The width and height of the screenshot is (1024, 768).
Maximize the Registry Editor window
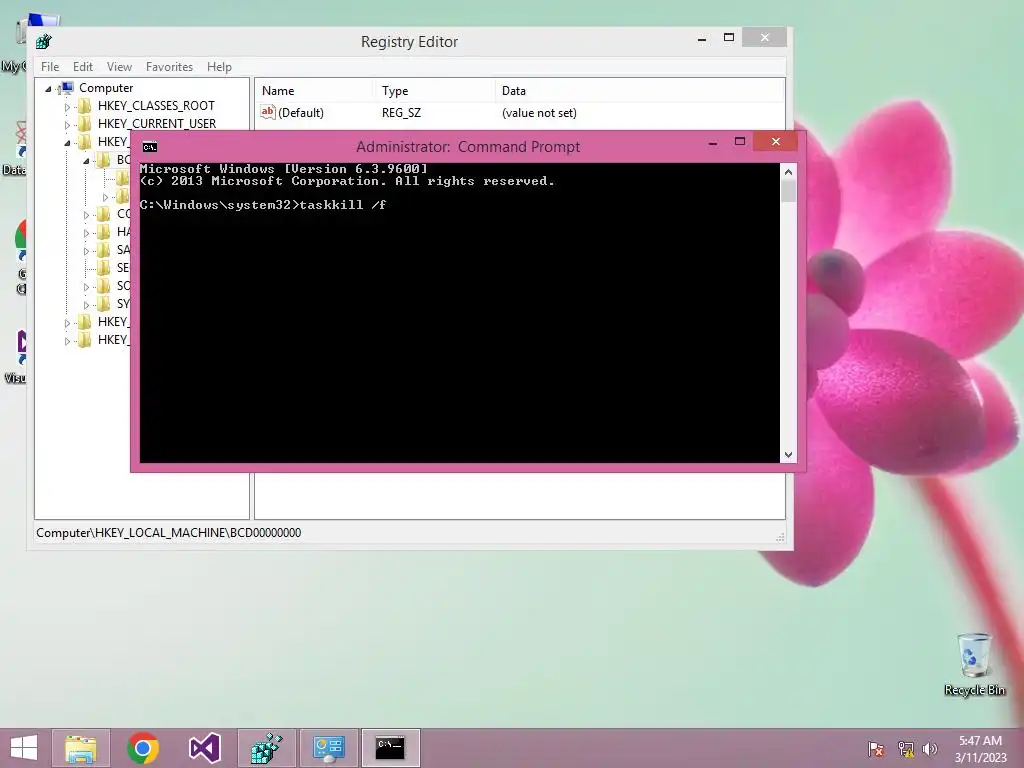729,38
